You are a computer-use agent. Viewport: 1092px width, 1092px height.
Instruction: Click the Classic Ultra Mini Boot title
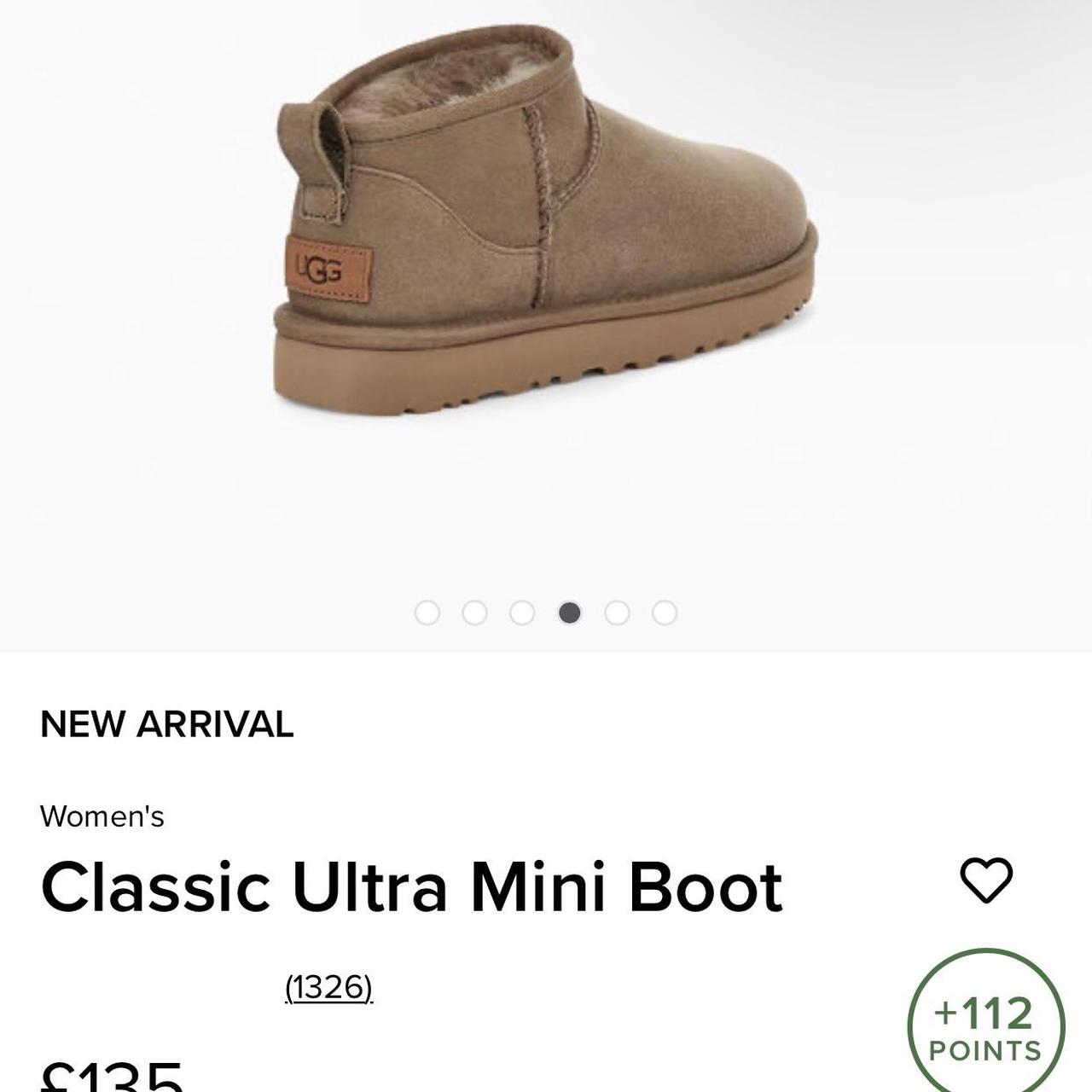413,889
